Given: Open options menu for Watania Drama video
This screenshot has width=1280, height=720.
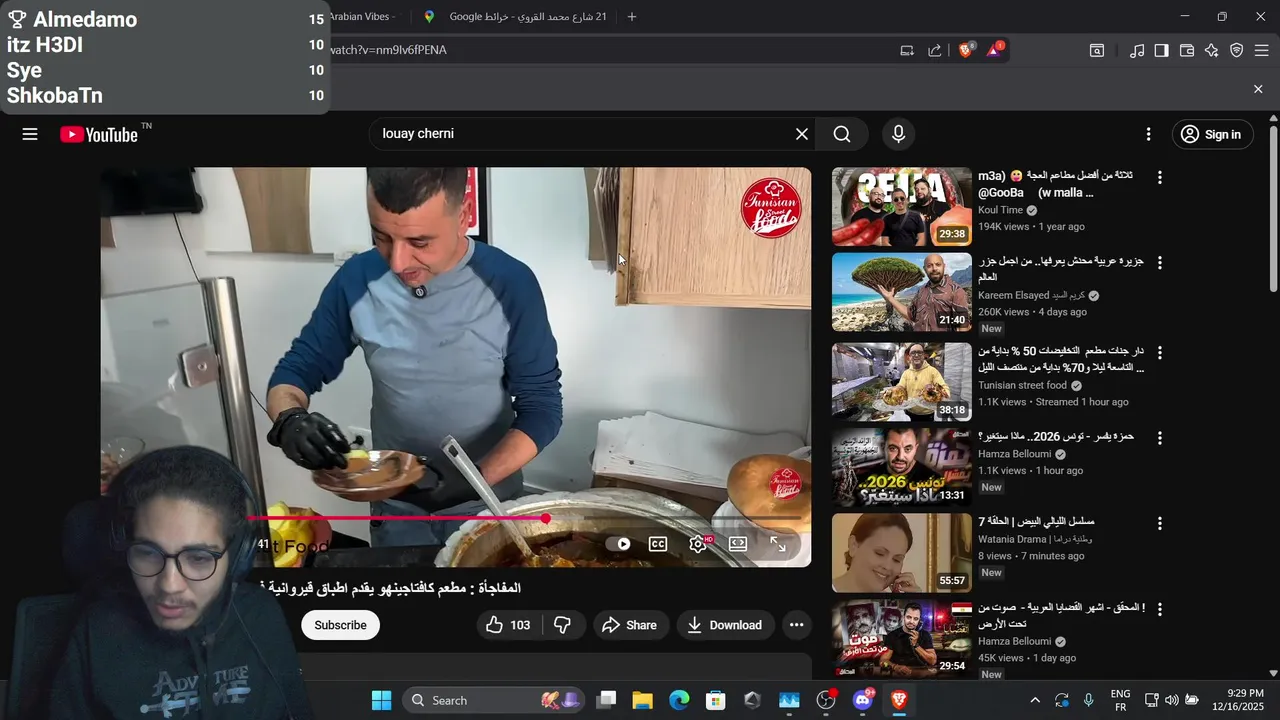Looking at the screenshot, I should [1160, 523].
